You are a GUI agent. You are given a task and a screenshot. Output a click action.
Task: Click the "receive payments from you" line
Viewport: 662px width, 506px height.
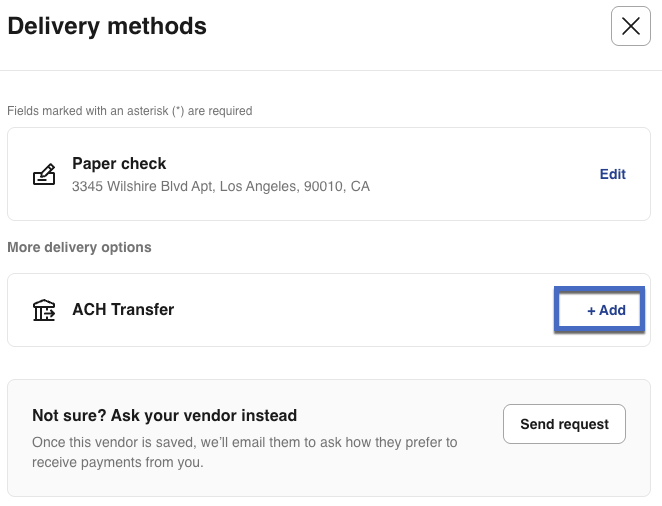point(115,462)
